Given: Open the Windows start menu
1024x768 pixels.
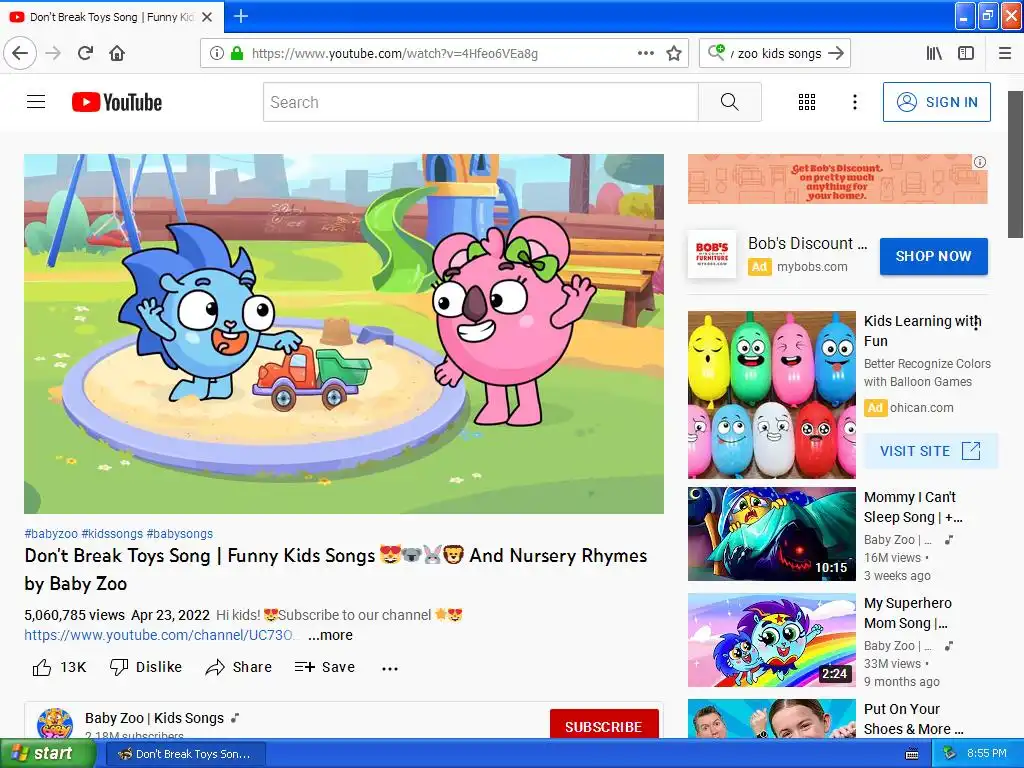Looking at the screenshot, I should pos(46,753).
